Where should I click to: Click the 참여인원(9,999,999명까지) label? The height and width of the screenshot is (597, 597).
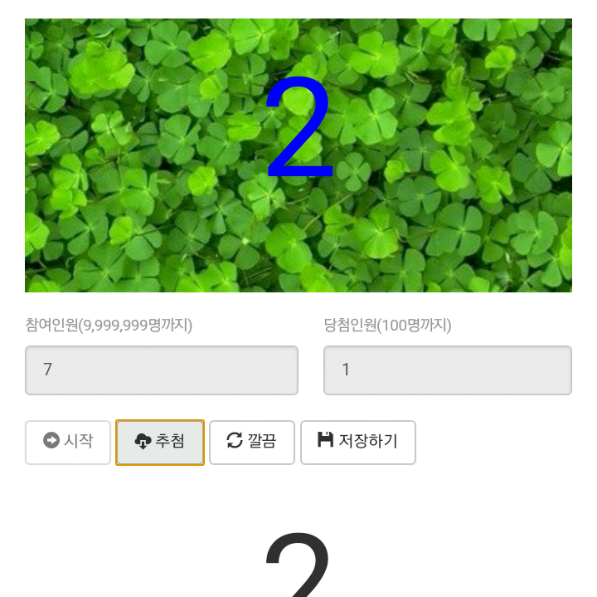[x=109, y=325]
